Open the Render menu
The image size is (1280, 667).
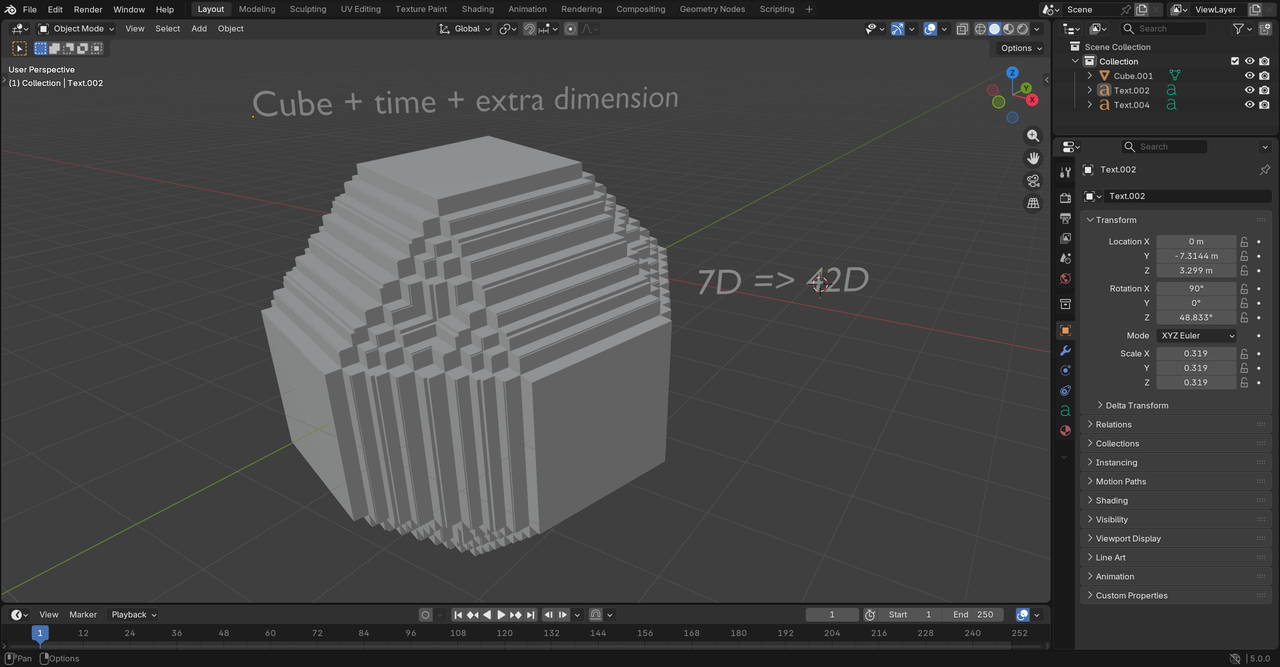[x=88, y=9]
